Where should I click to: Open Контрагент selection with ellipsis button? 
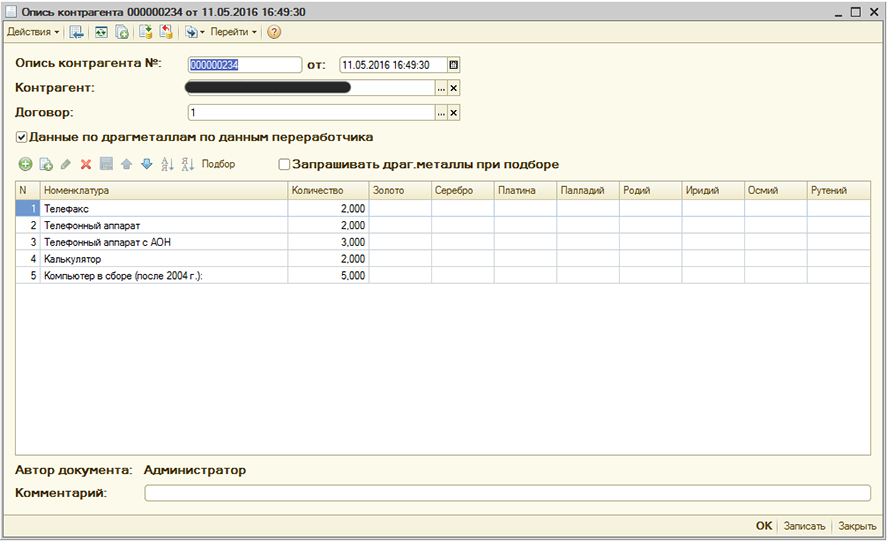click(x=440, y=88)
